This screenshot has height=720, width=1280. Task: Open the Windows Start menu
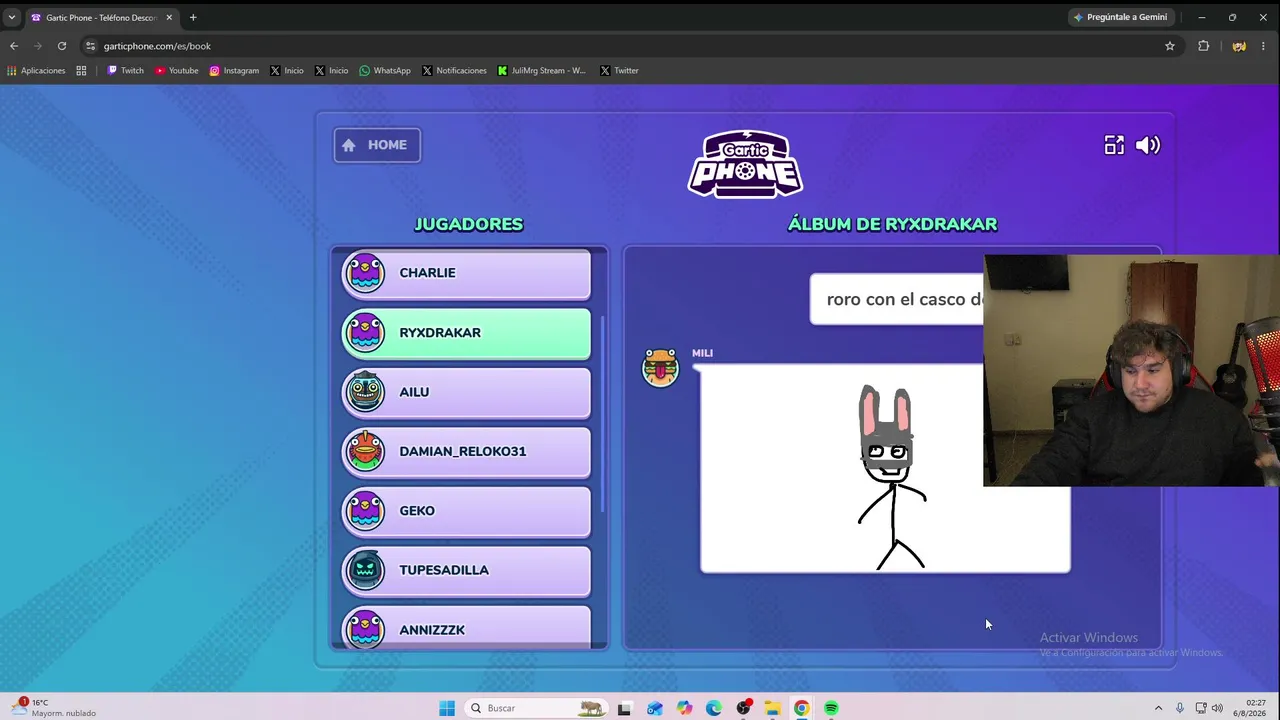pos(447,708)
